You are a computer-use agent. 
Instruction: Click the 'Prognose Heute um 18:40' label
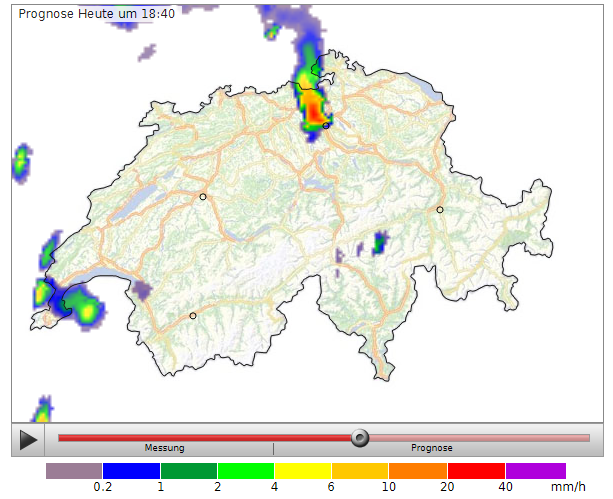(96, 14)
